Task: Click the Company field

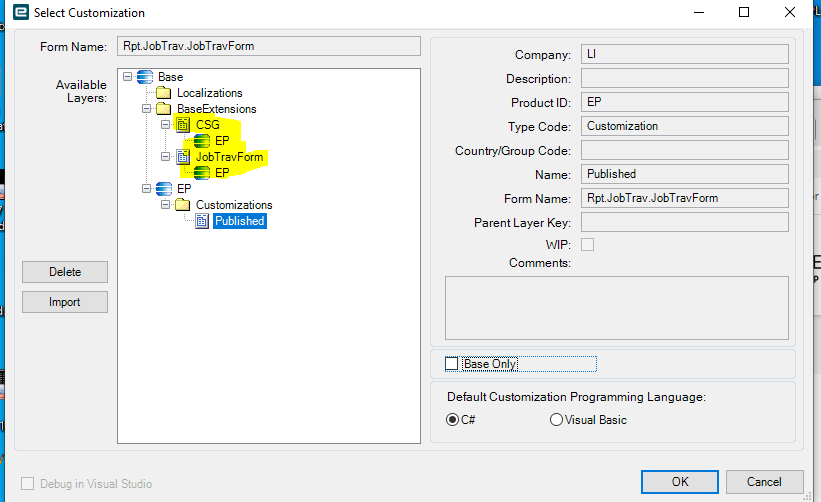Action: [684, 54]
